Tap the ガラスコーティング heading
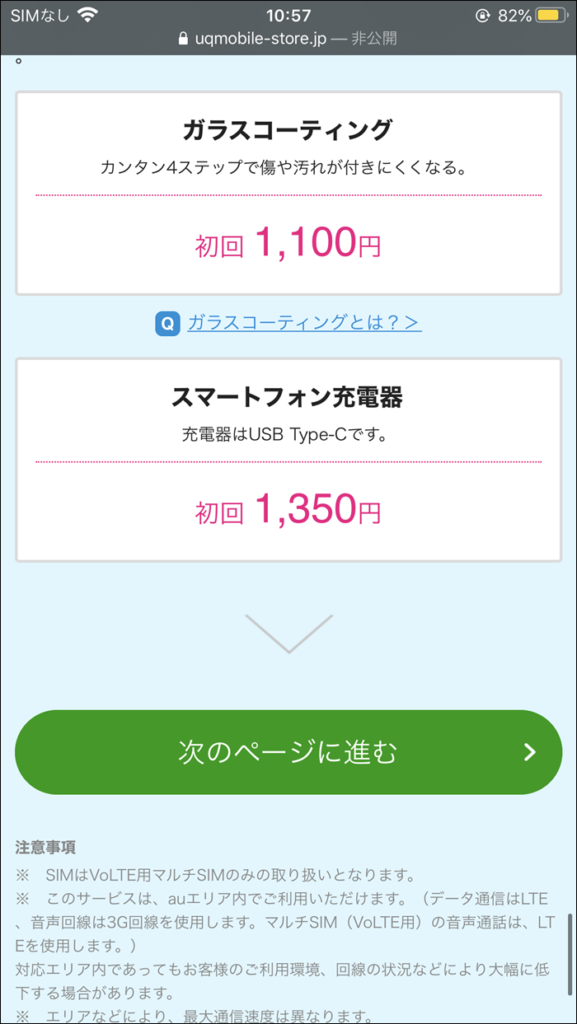Screen dimensions: 577x1024 pyautogui.click(x=288, y=131)
